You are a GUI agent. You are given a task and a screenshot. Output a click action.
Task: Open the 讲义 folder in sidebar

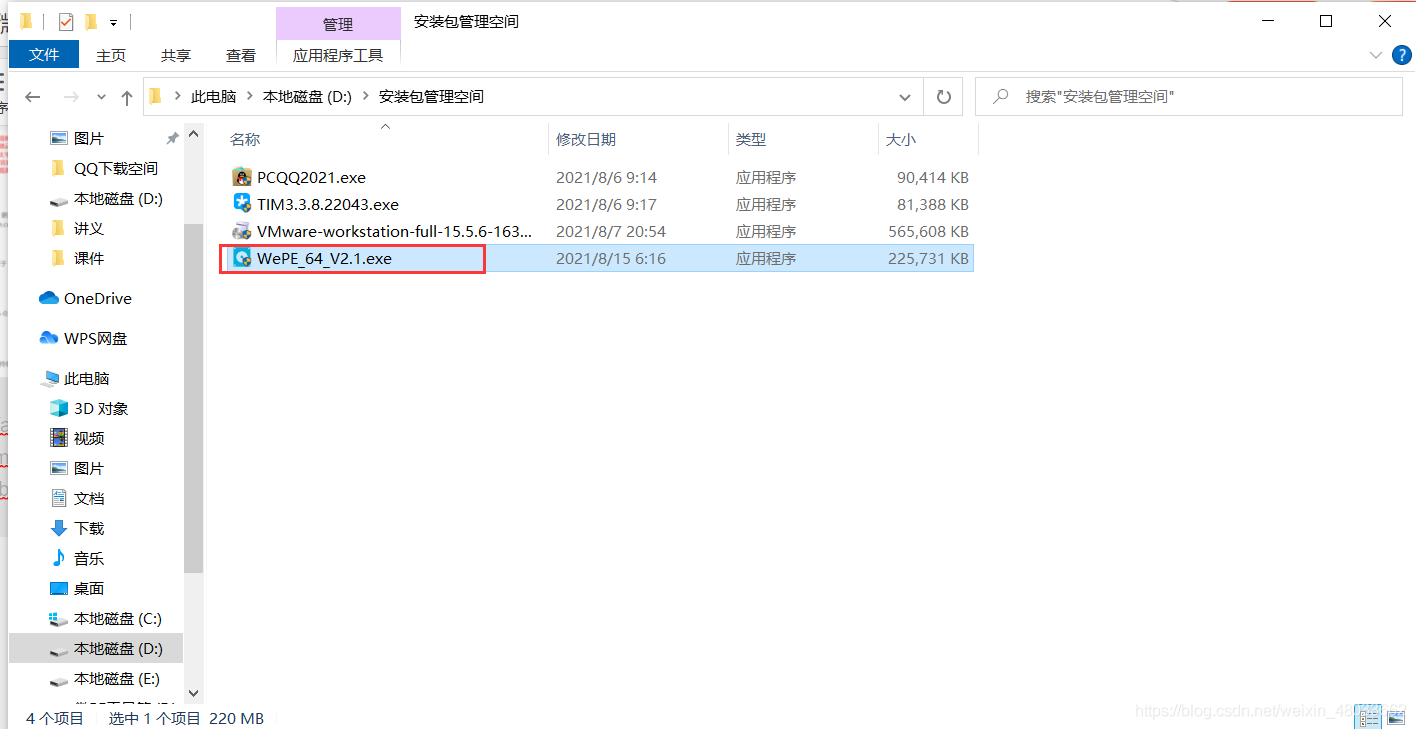pos(89,228)
